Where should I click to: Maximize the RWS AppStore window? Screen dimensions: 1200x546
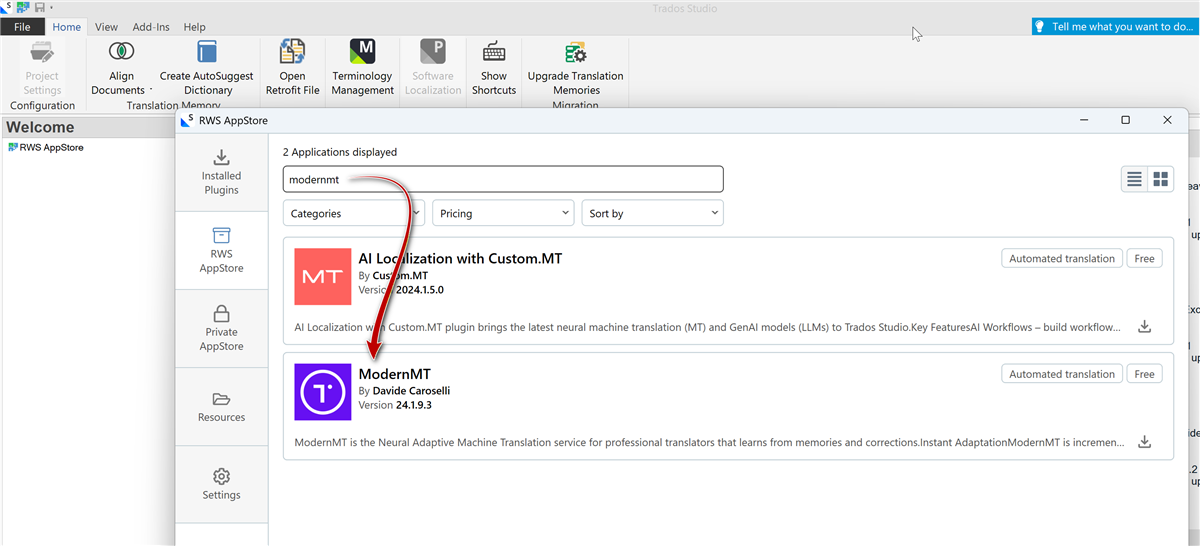[1125, 120]
